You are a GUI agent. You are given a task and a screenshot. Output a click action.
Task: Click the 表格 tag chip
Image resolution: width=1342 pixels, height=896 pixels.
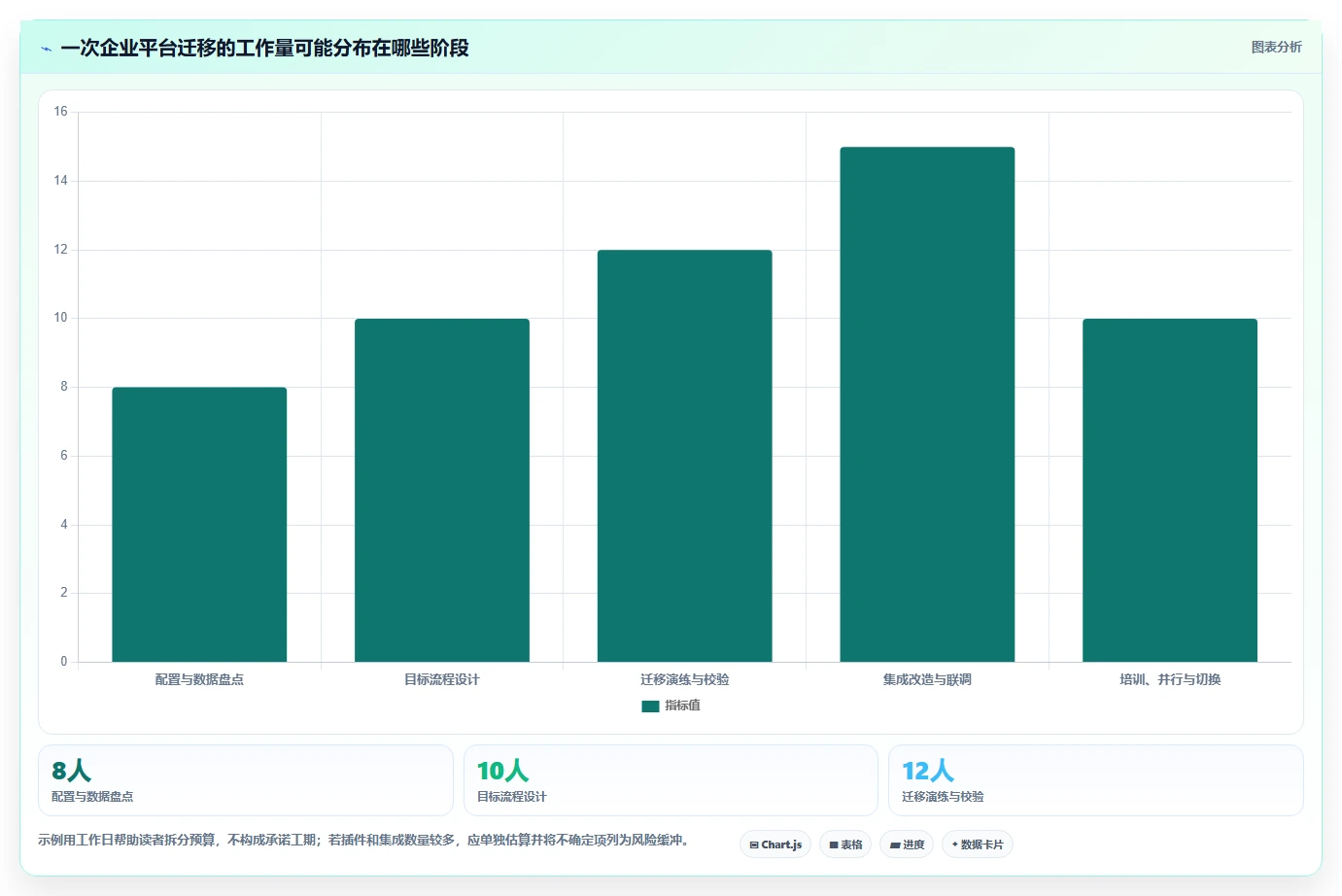click(x=845, y=844)
